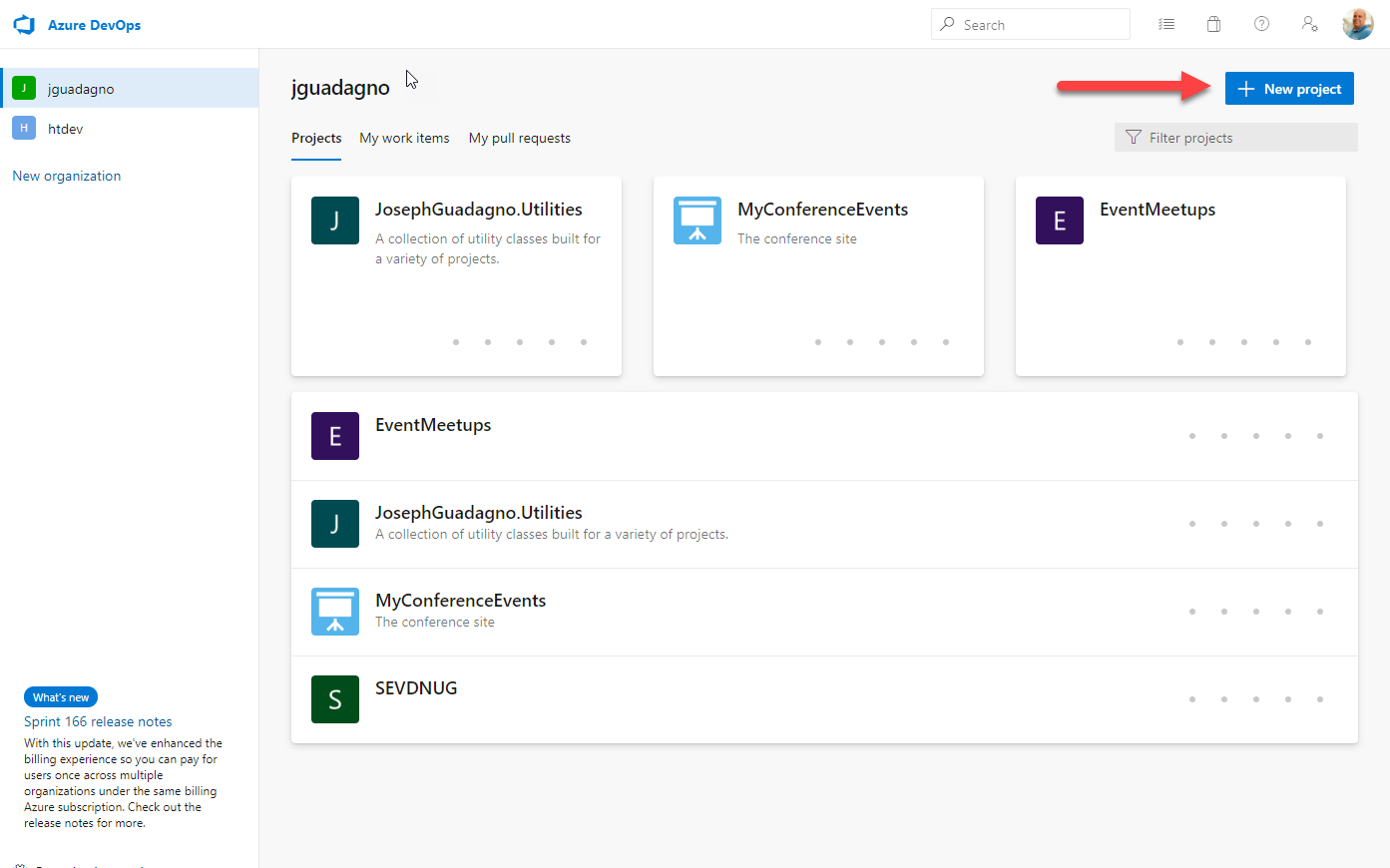Click the user profile avatar photo

(1358, 24)
